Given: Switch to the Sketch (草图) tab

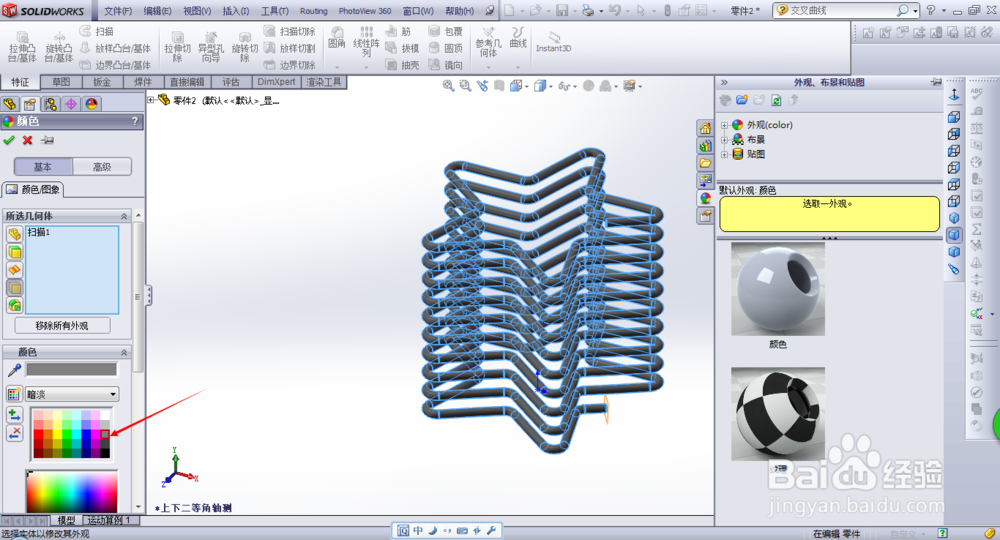Looking at the screenshot, I should [x=61, y=82].
